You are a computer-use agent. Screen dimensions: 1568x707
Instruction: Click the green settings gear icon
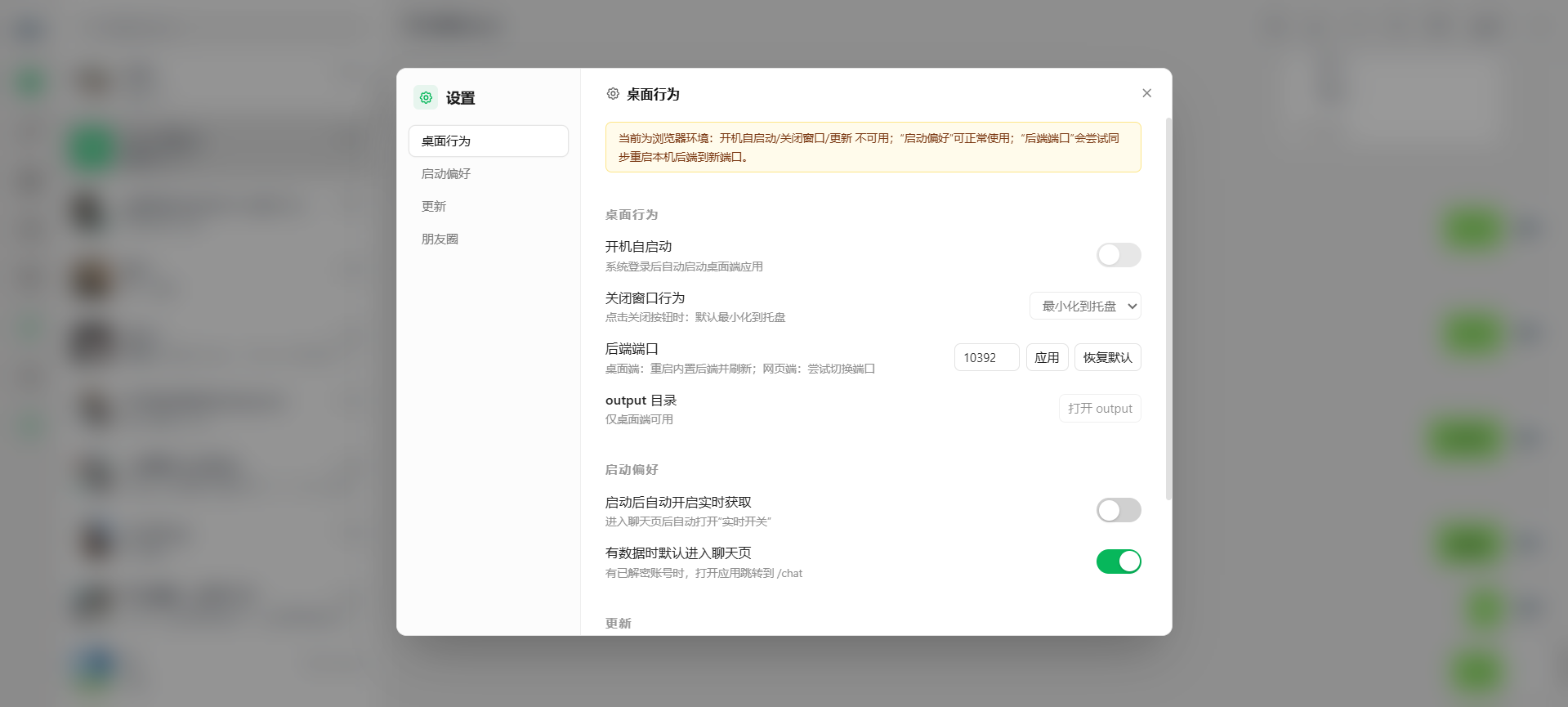(426, 97)
